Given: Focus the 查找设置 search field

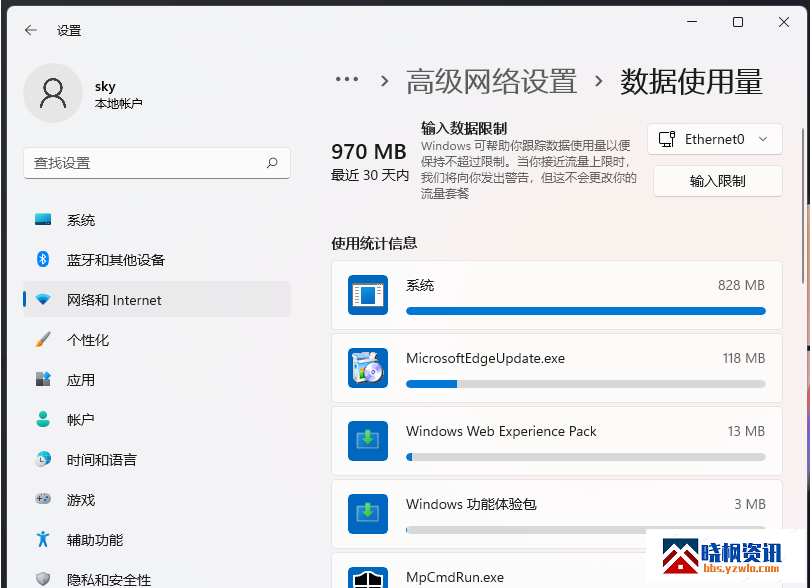Looking at the screenshot, I should pyautogui.click(x=157, y=163).
